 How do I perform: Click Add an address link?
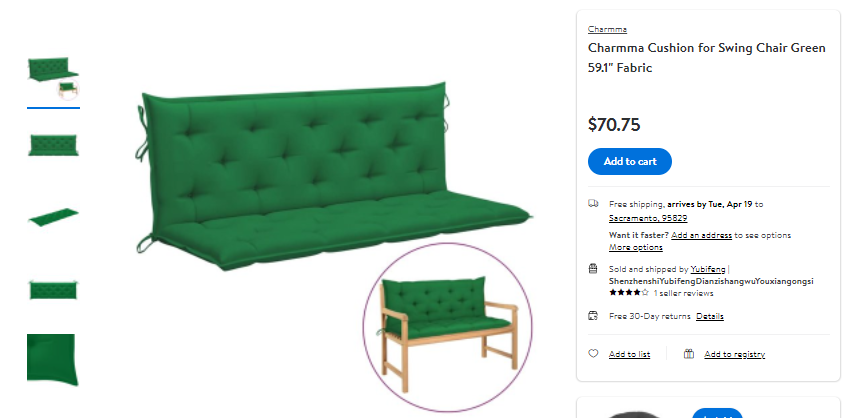pyautogui.click(x=701, y=235)
